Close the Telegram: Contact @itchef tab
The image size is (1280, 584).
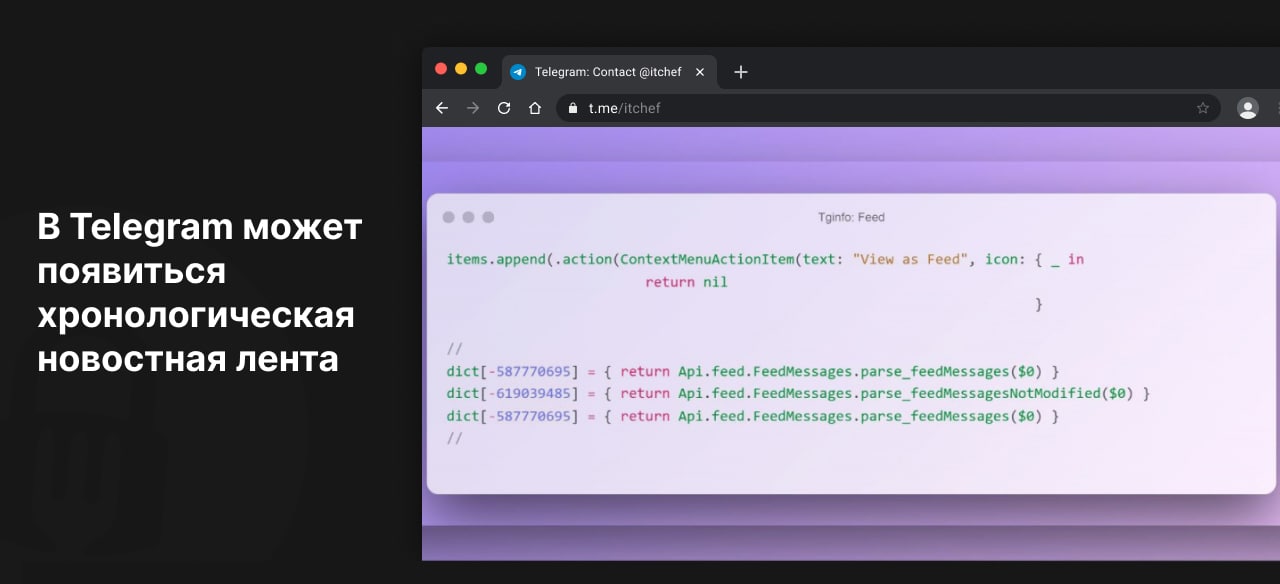click(x=700, y=72)
